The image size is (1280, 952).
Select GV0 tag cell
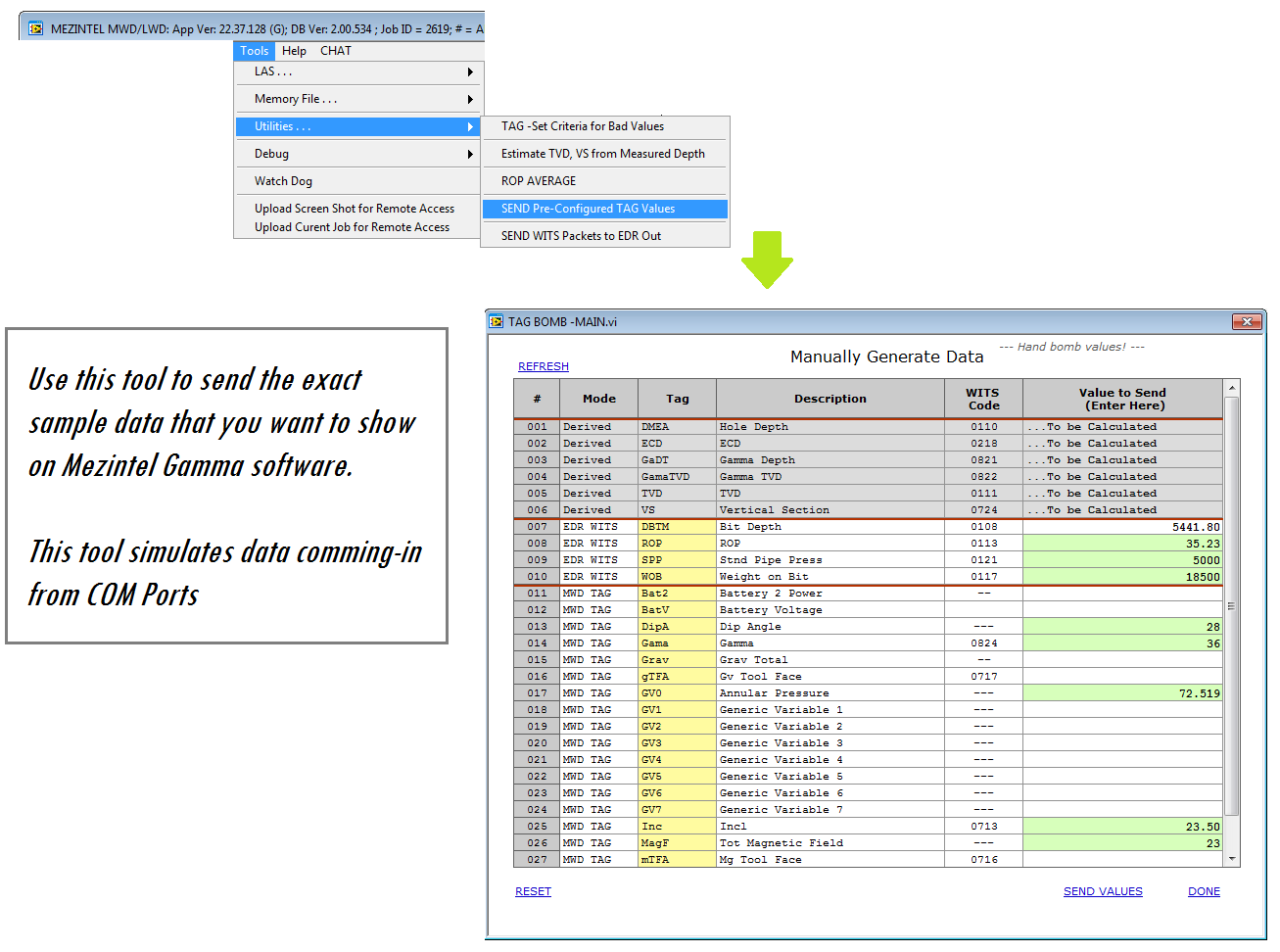click(677, 693)
